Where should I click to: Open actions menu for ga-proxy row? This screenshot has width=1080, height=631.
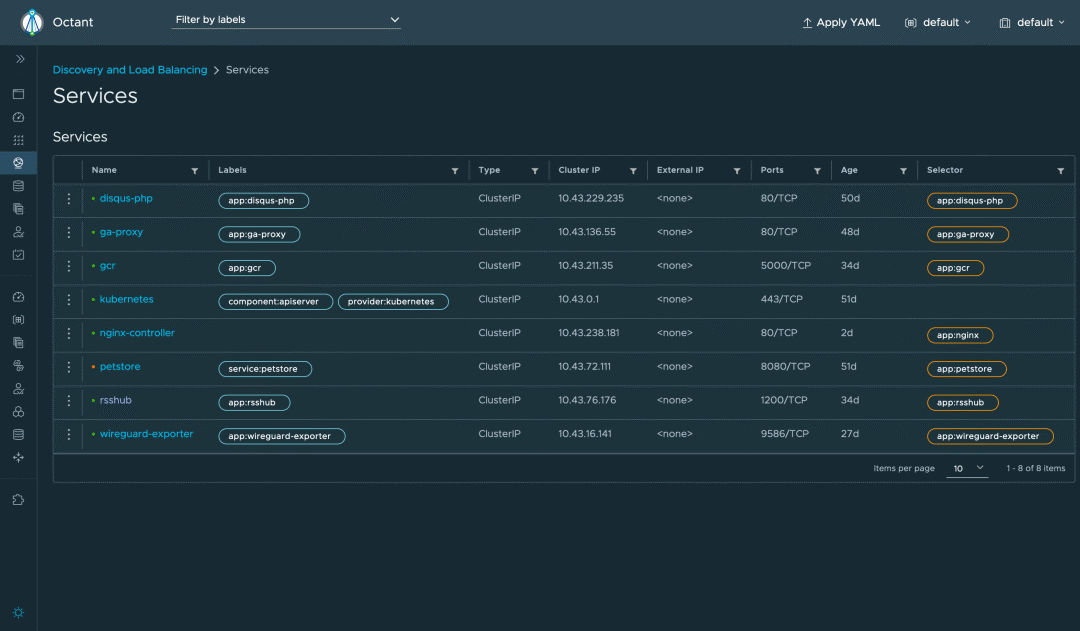tap(68, 232)
